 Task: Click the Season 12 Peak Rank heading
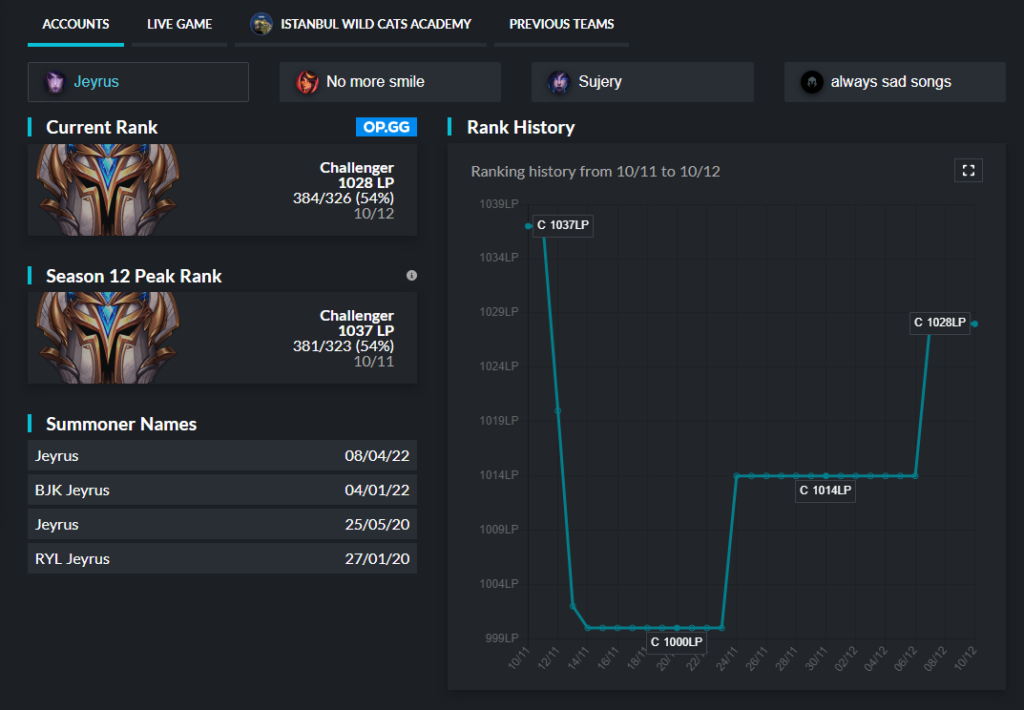point(134,276)
